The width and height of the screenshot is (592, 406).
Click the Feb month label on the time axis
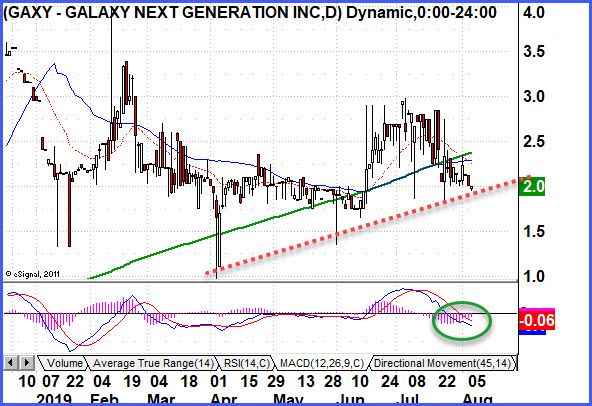coord(105,399)
